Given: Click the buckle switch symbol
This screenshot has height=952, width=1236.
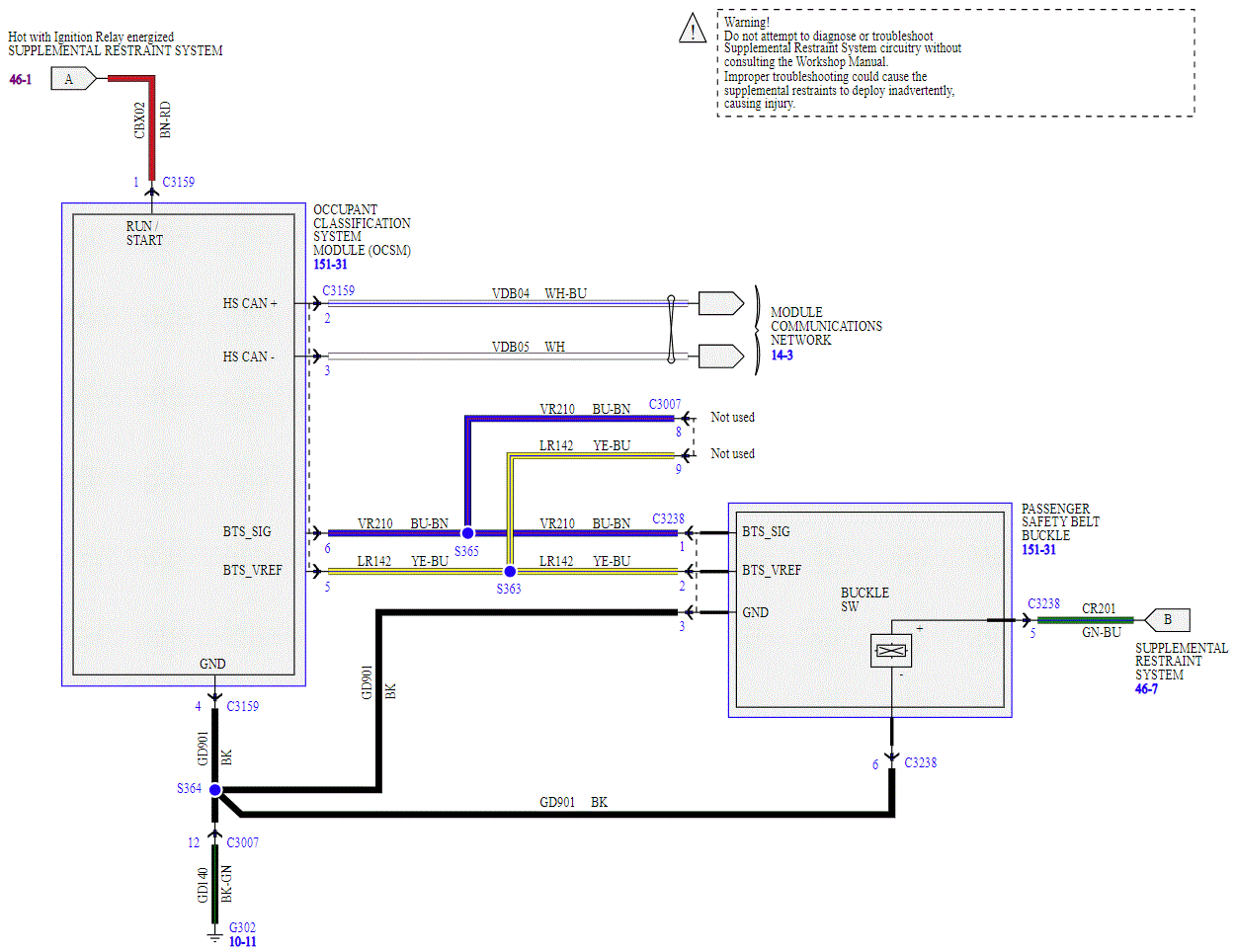Looking at the screenshot, I should point(891,651).
